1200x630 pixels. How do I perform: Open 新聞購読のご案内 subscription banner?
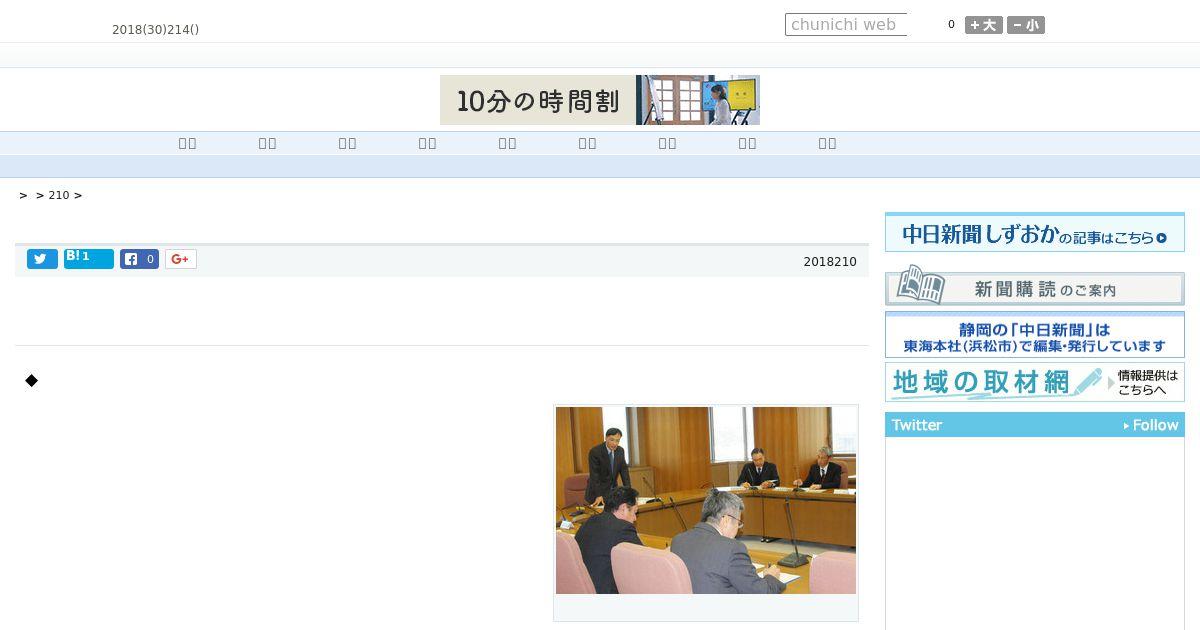[1035, 287]
